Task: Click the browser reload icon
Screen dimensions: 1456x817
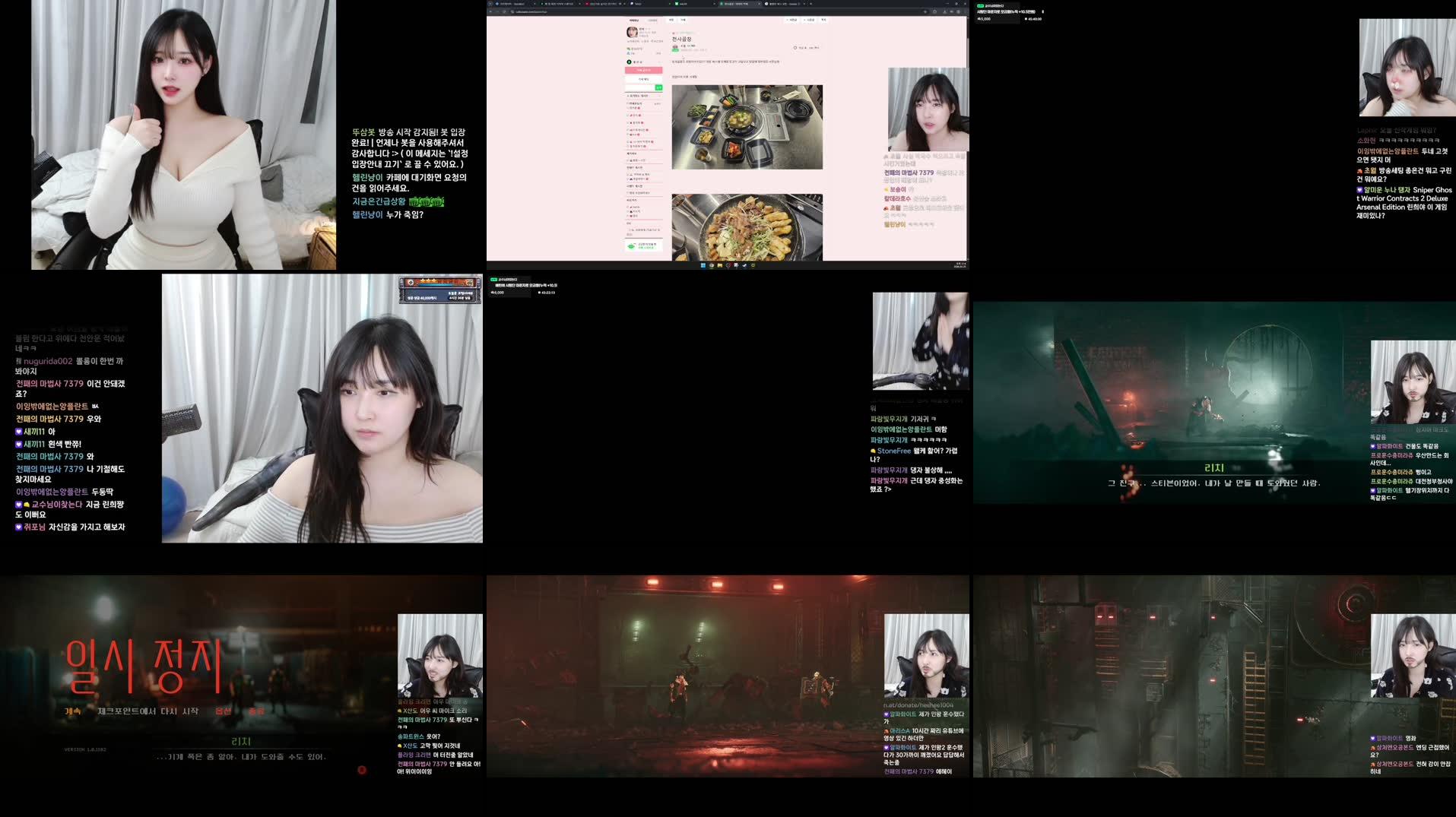Action: coord(504,11)
